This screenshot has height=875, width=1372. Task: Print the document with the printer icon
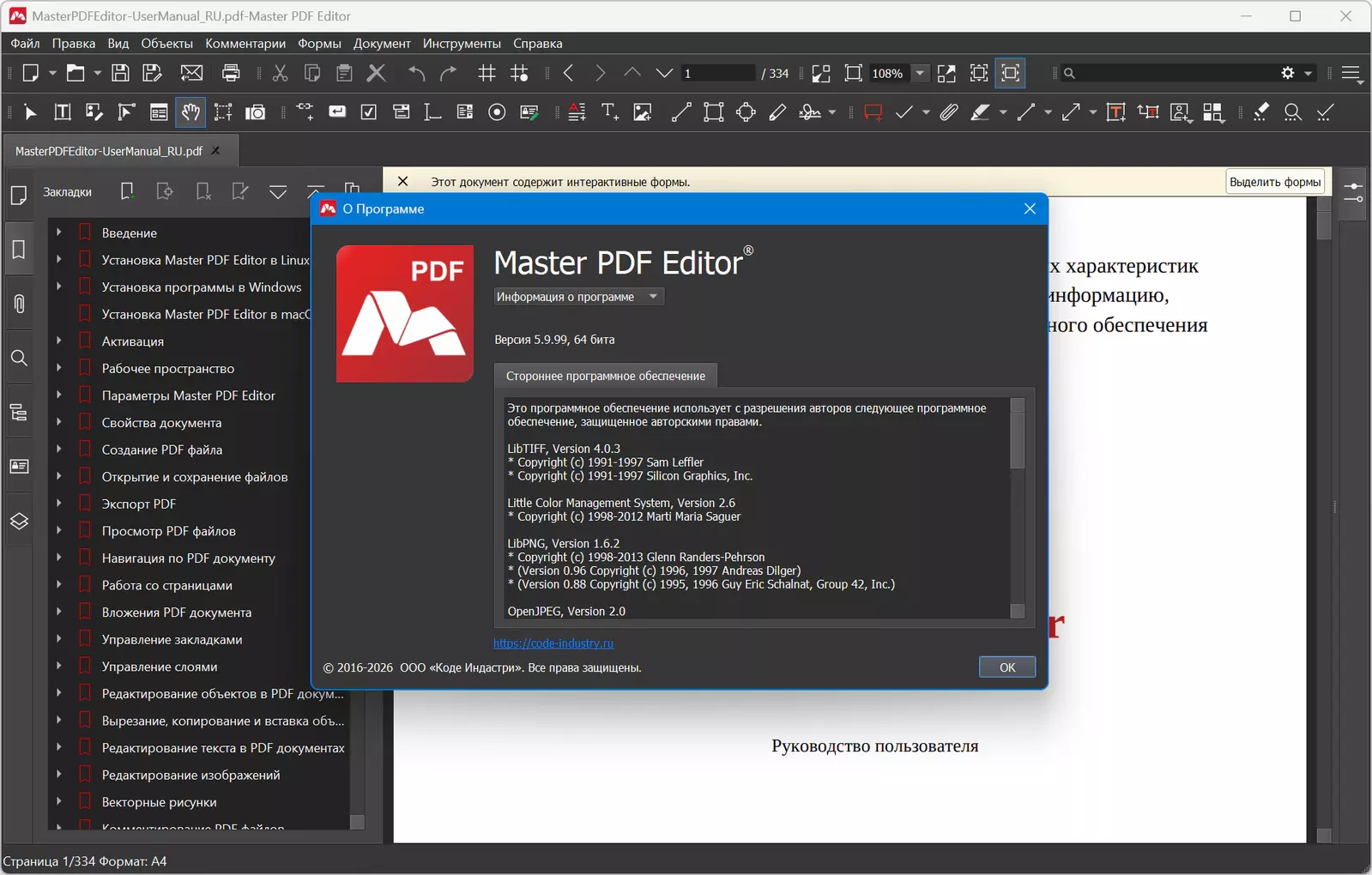pos(231,73)
